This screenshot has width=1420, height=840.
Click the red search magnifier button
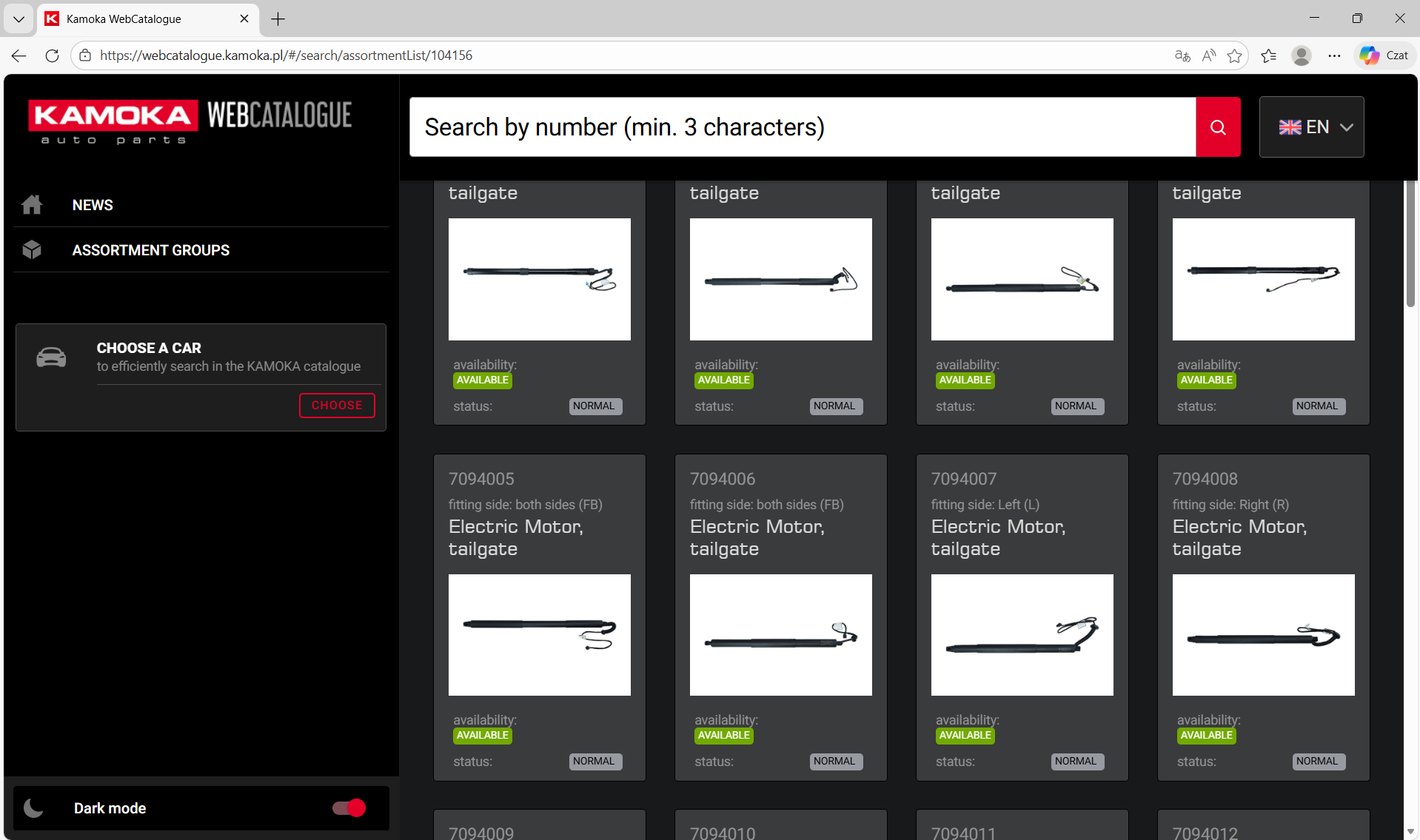click(1217, 127)
